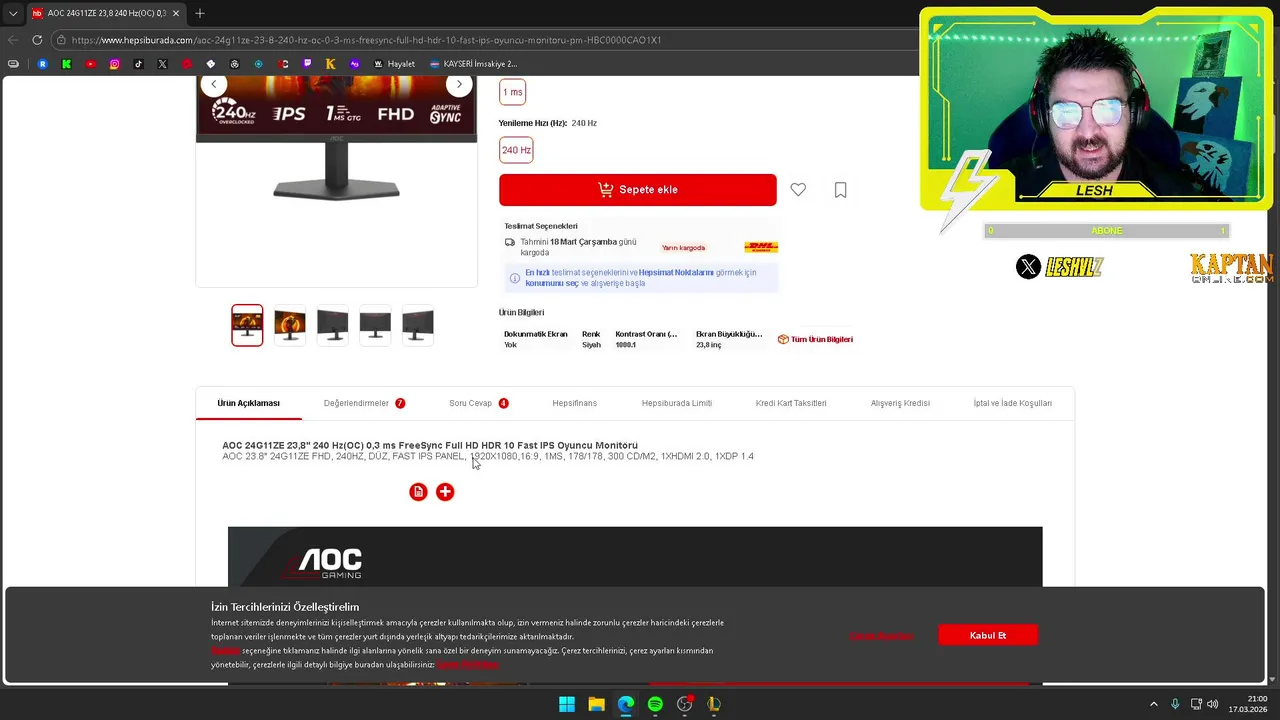Open the Alışveriş Kredisi tab

click(x=900, y=403)
